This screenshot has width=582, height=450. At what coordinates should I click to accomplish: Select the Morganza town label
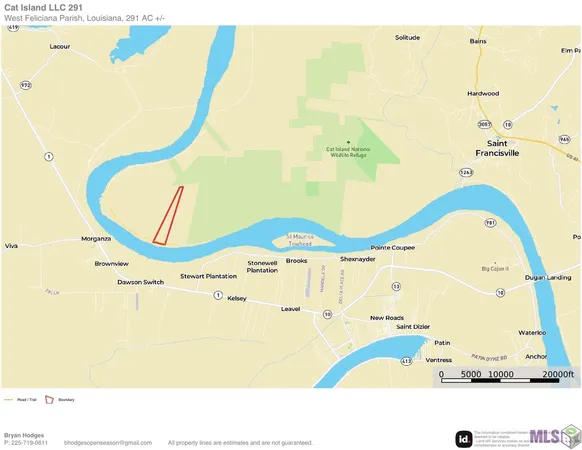pos(96,239)
